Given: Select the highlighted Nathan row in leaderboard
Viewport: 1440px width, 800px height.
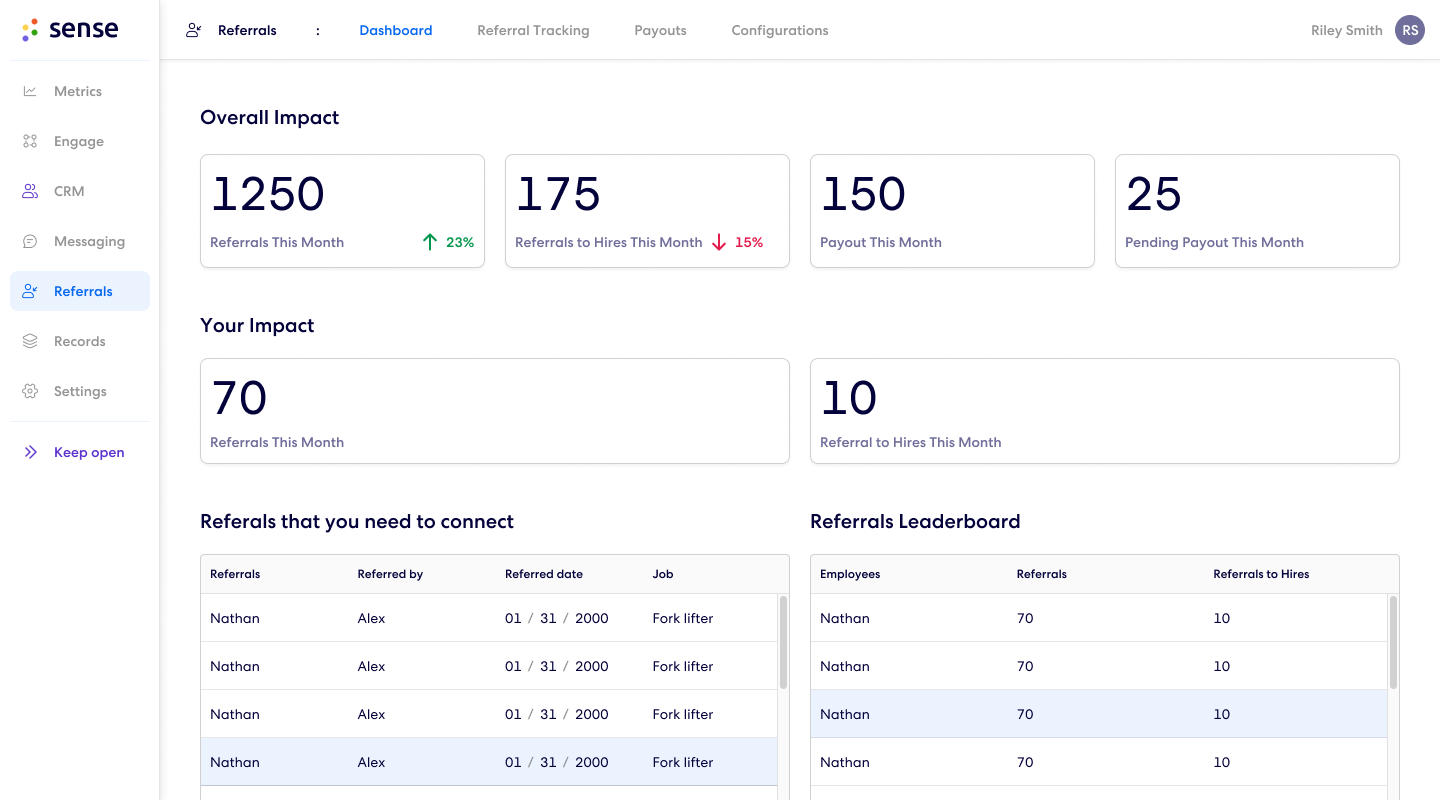Looking at the screenshot, I should click(1098, 714).
